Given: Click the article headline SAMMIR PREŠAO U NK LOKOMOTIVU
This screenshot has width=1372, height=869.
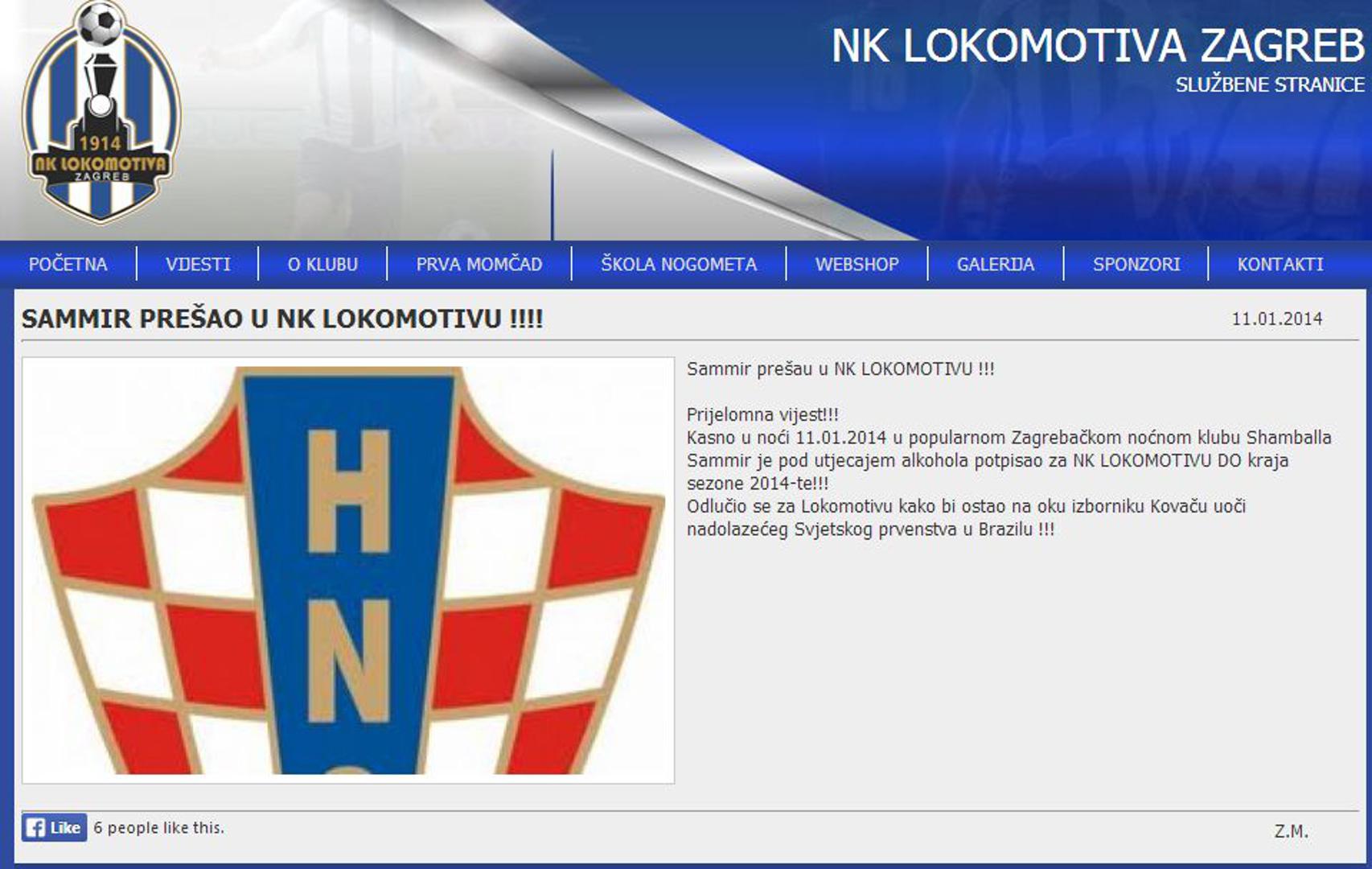Looking at the screenshot, I should (x=282, y=319).
